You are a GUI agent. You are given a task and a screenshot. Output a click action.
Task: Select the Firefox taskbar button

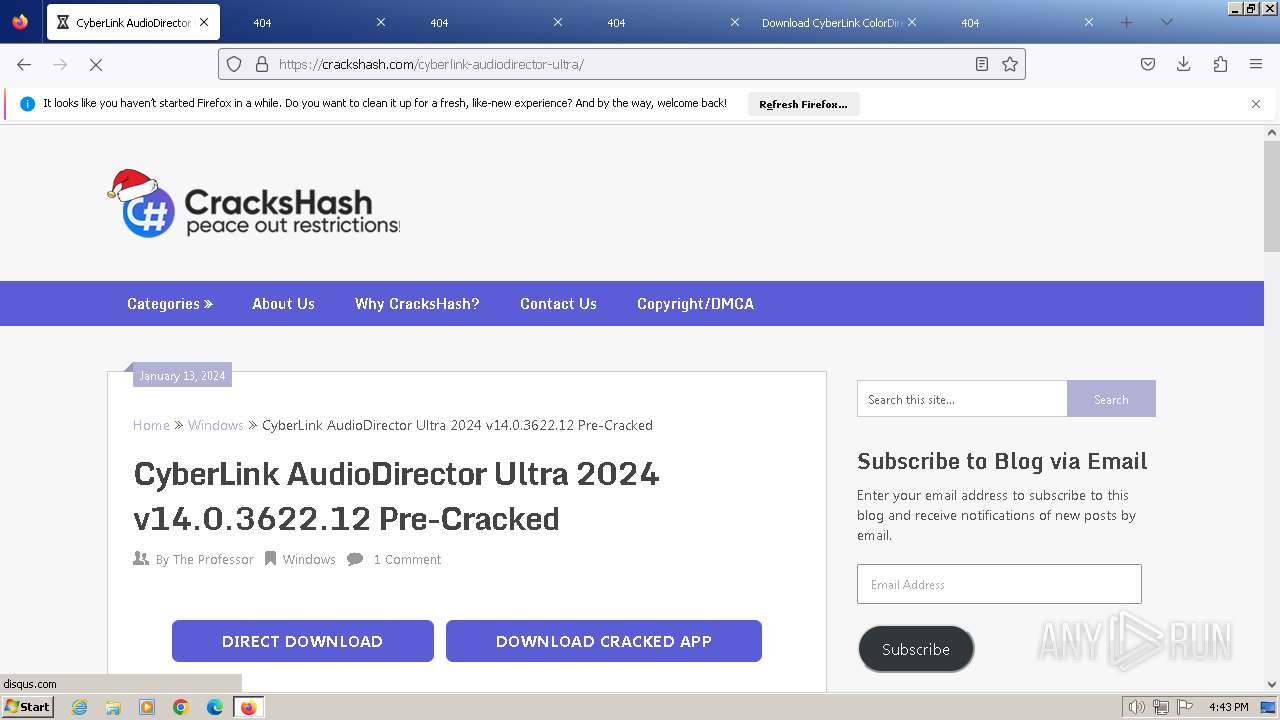point(248,707)
